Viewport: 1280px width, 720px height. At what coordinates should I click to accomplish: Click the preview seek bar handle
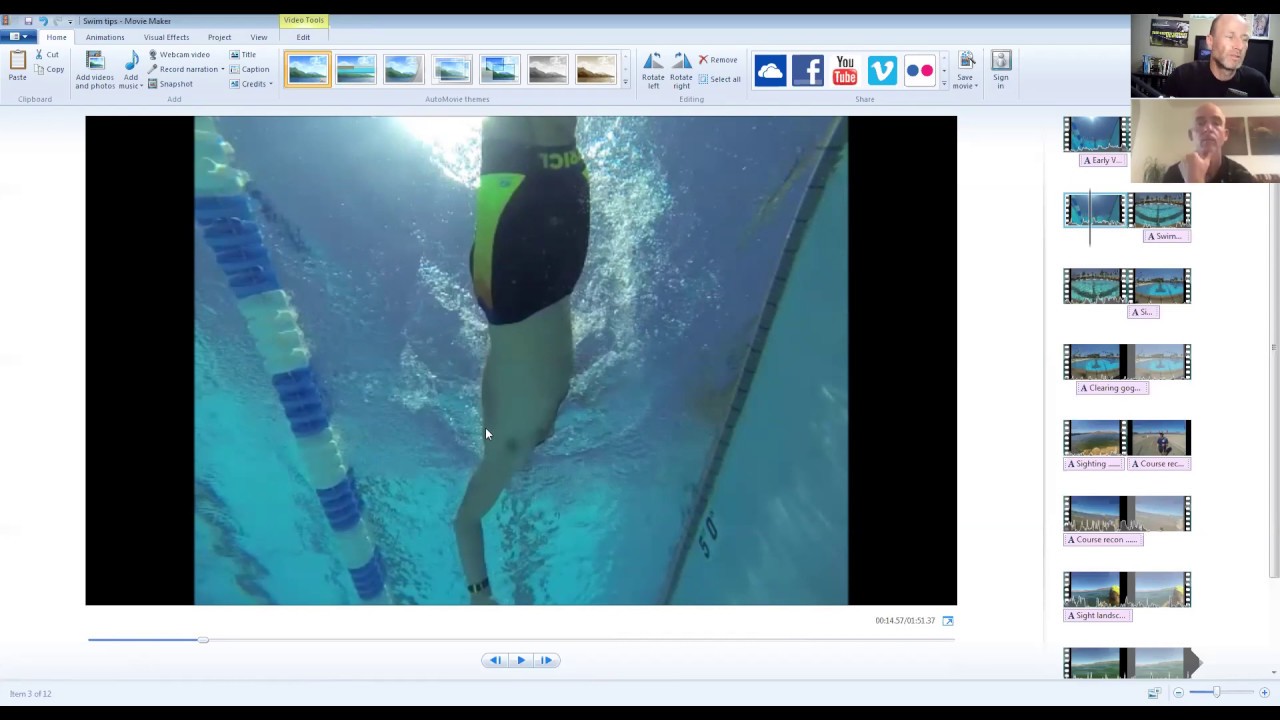(203, 640)
